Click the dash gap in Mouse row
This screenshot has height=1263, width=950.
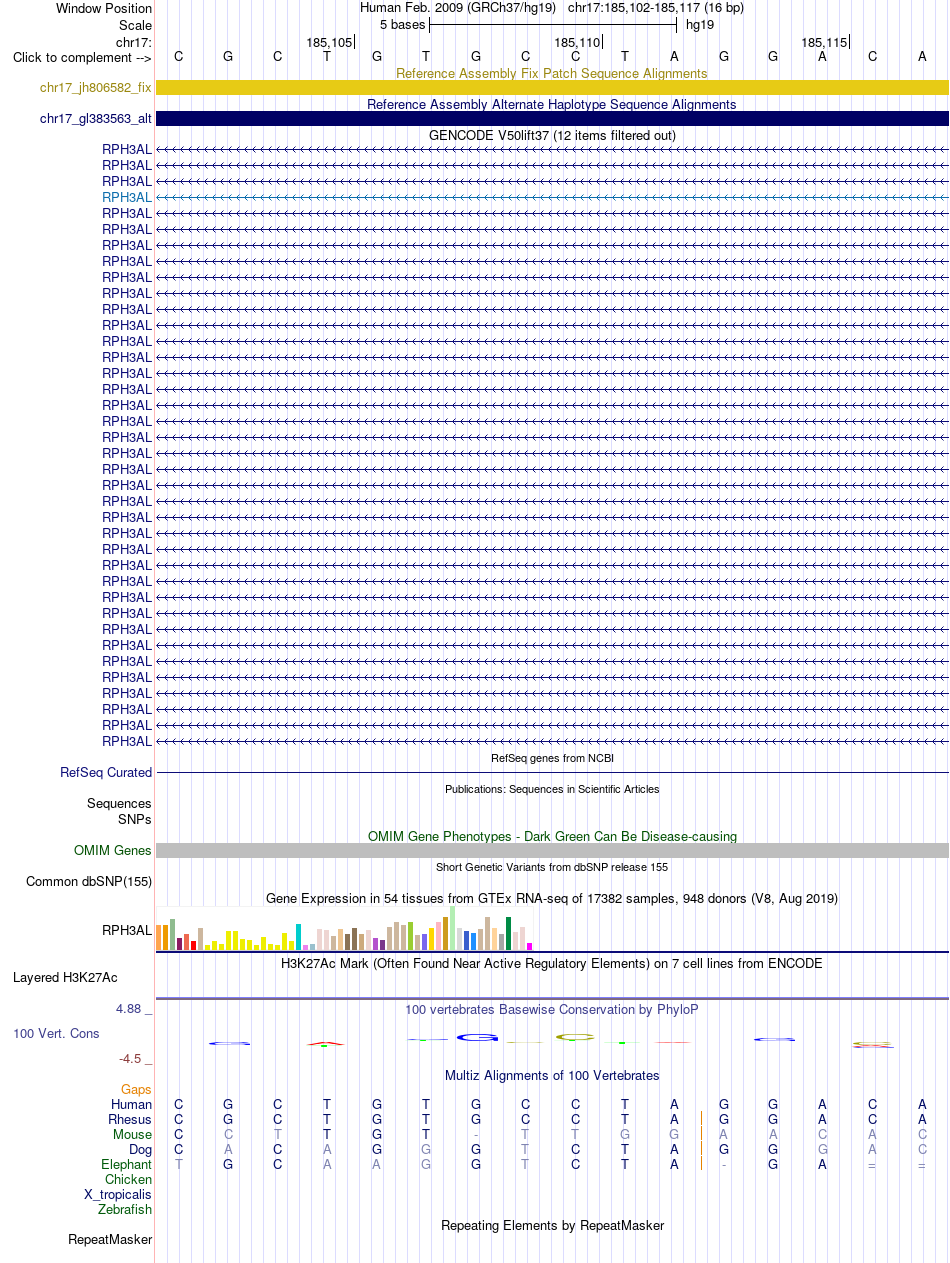(x=476, y=1135)
